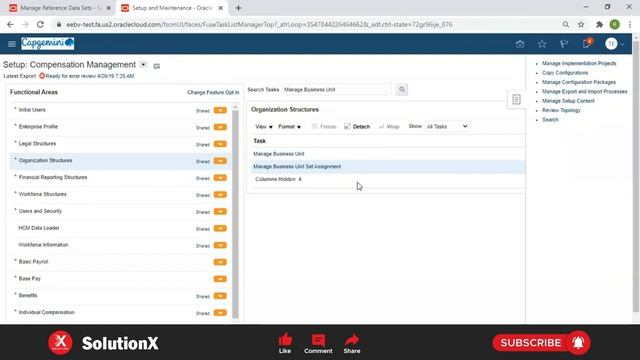
Task: Click the Capgemini logo
Action: tap(47, 43)
